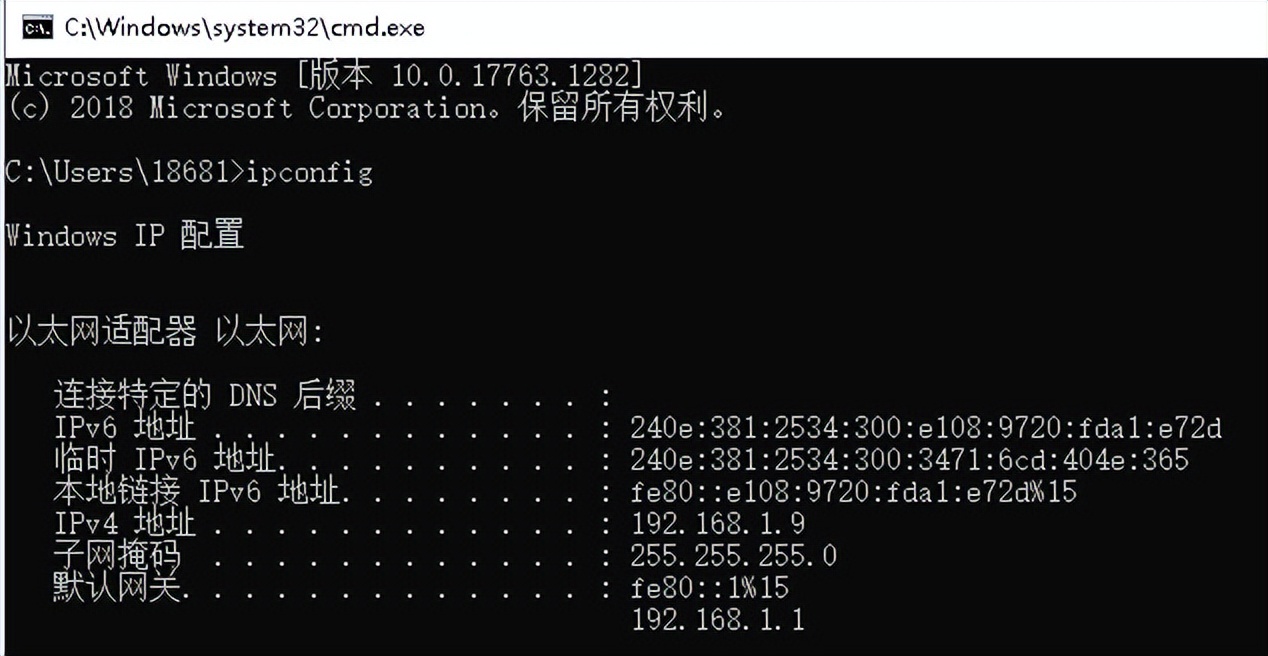1268x656 pixels.
Task: Click the "子网掩码" label
Action: coord(117,556)
